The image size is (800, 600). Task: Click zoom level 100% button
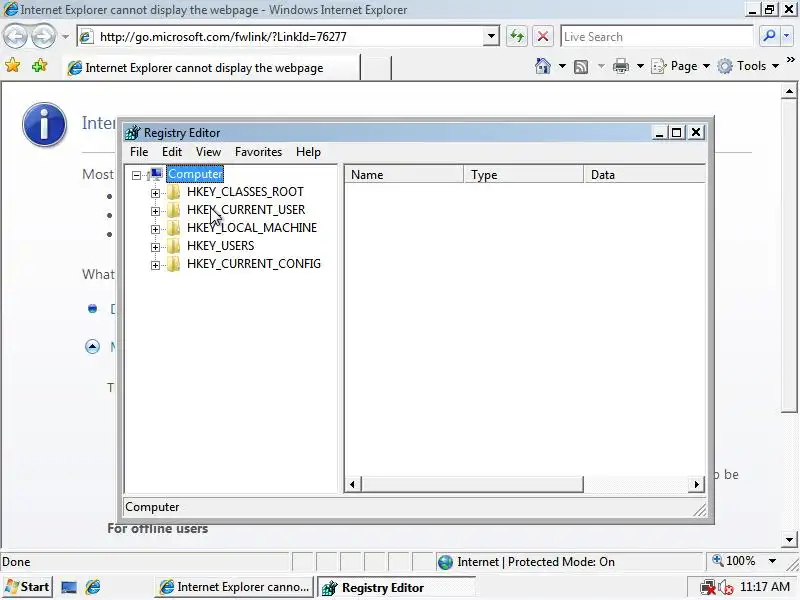tap(734, 561)
